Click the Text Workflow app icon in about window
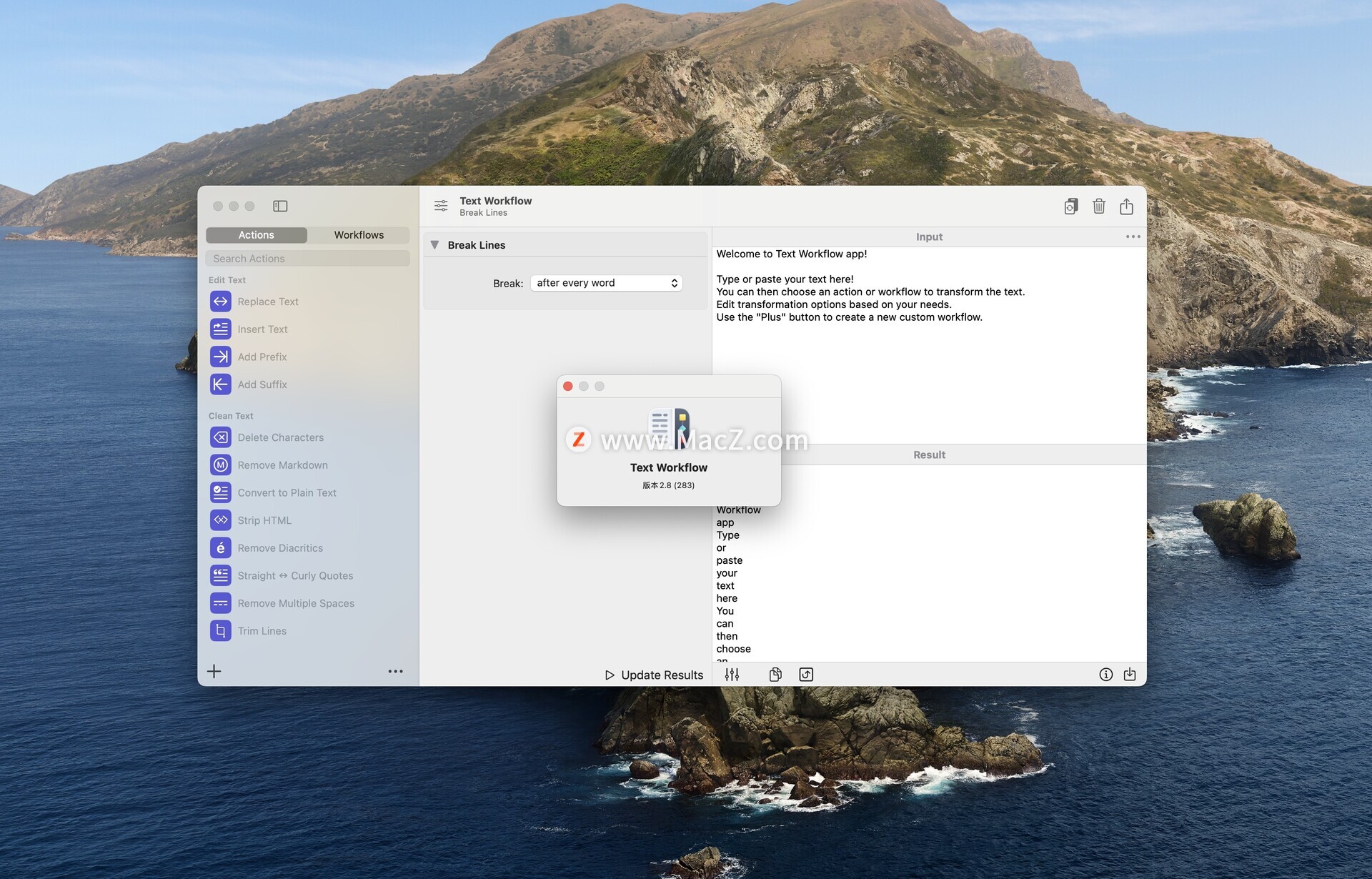 pyautogui.click(x=669, y=427)
